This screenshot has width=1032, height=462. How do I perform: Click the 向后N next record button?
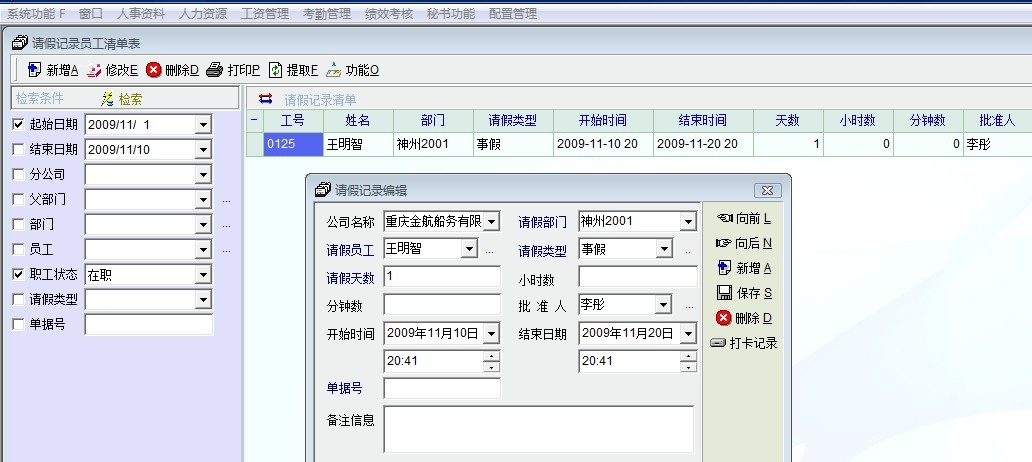pos(744,243)
